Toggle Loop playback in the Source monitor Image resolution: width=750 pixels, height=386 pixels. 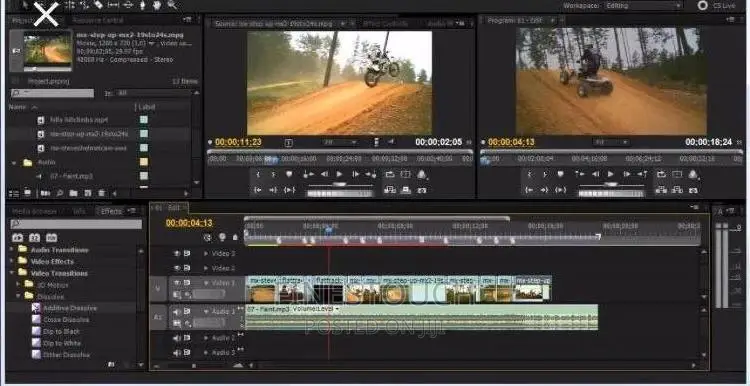point(390,175)
